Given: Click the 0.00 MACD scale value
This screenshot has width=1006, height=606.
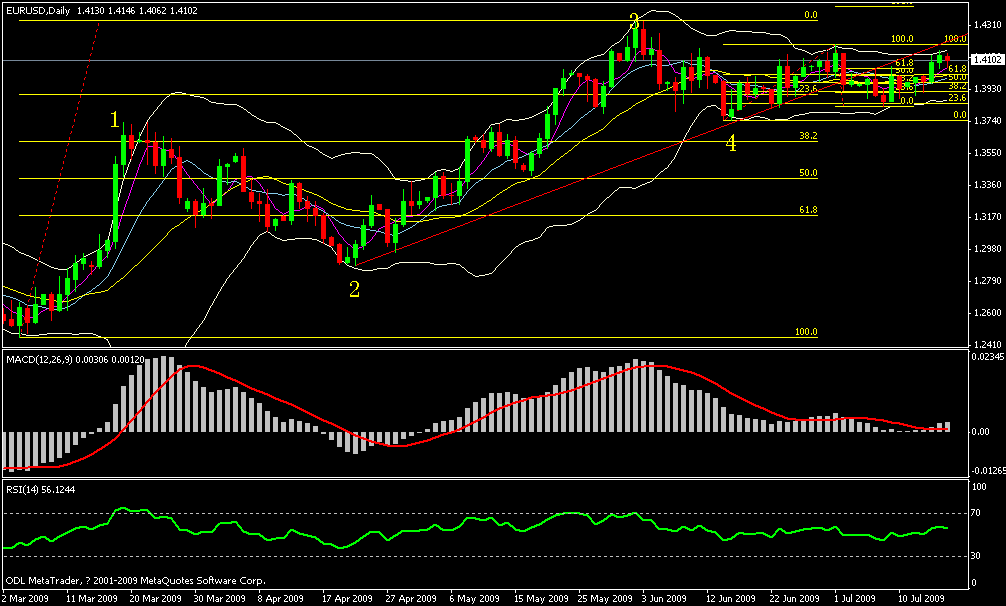Looking at the screenshot, I should click(980, 432).
